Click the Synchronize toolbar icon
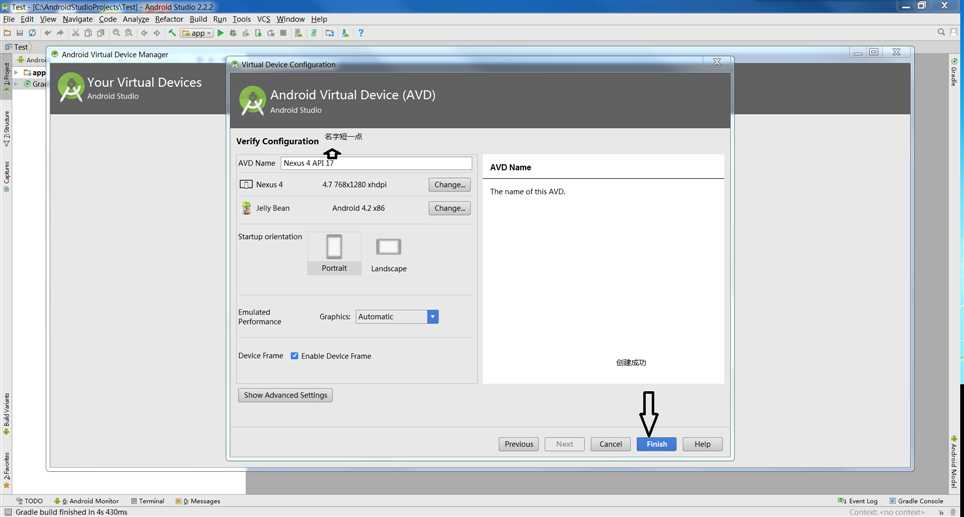Viewport: 964px width, 517px height. (32, 33)
